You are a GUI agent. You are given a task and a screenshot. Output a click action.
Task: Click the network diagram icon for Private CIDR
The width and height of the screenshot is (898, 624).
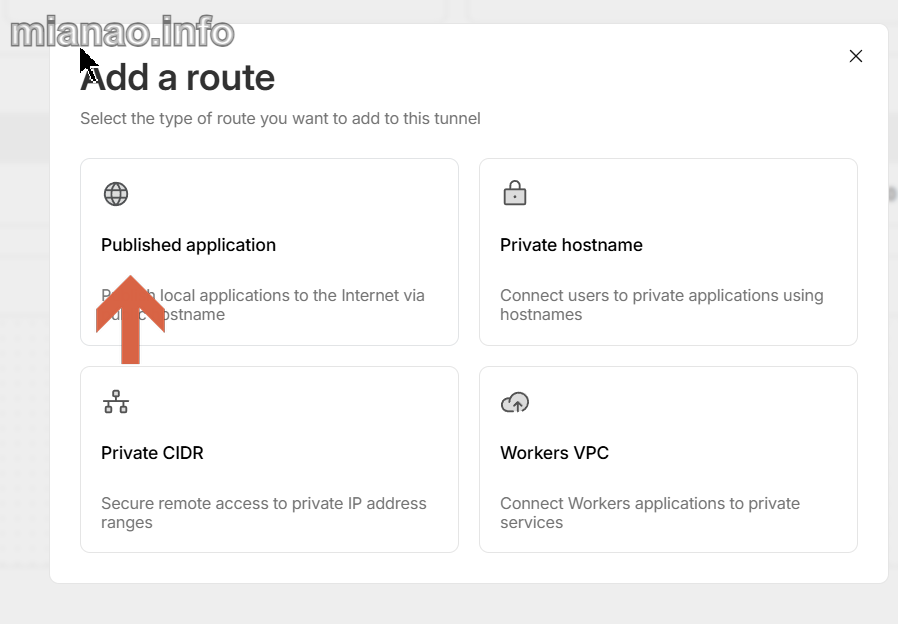116,402
